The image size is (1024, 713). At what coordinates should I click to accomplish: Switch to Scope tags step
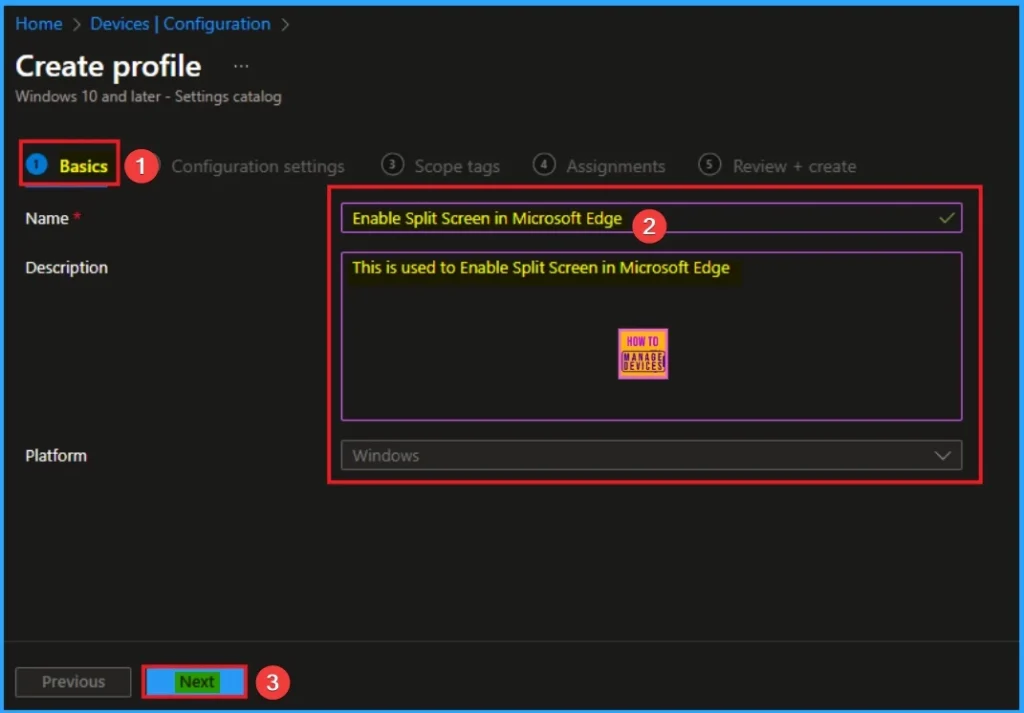[x=441, y=166]
